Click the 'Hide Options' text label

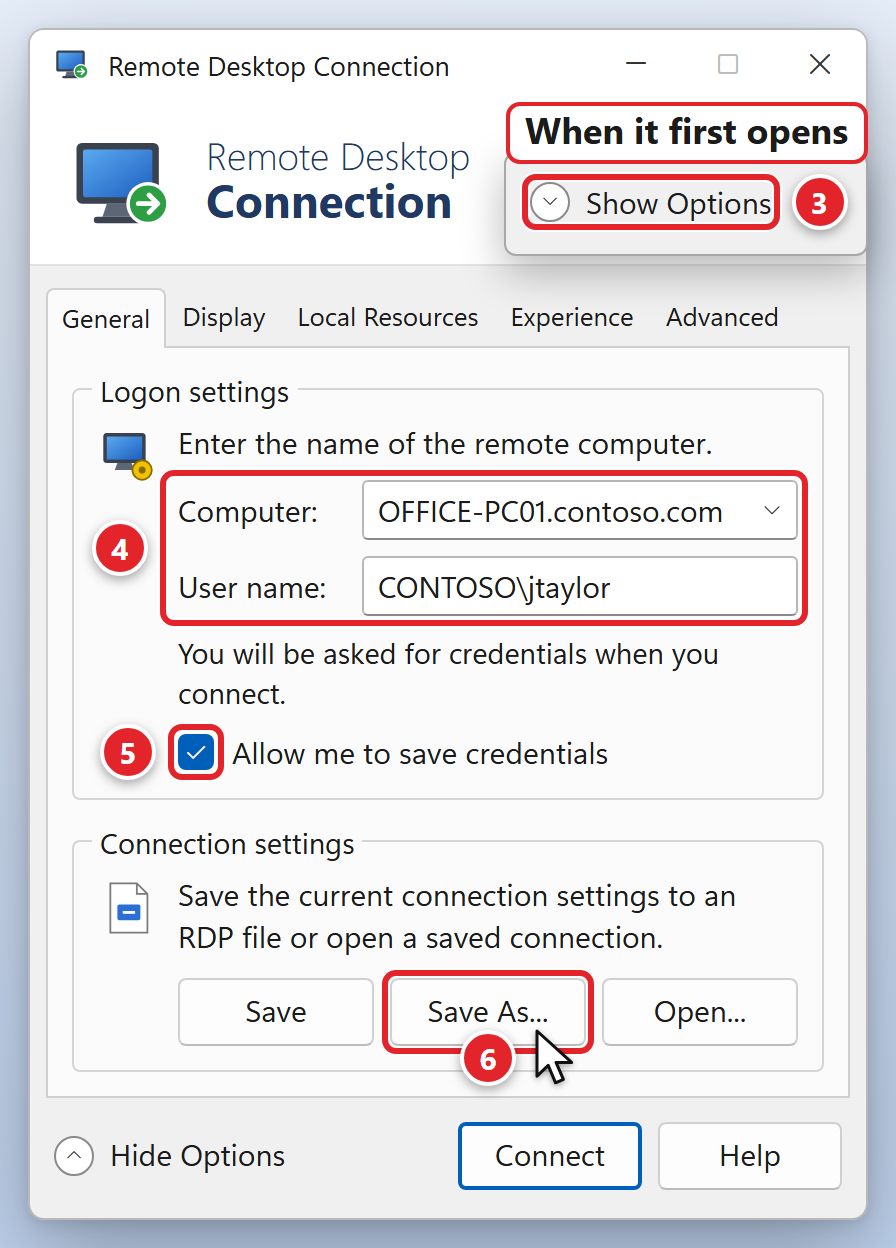coord(198,1156)
